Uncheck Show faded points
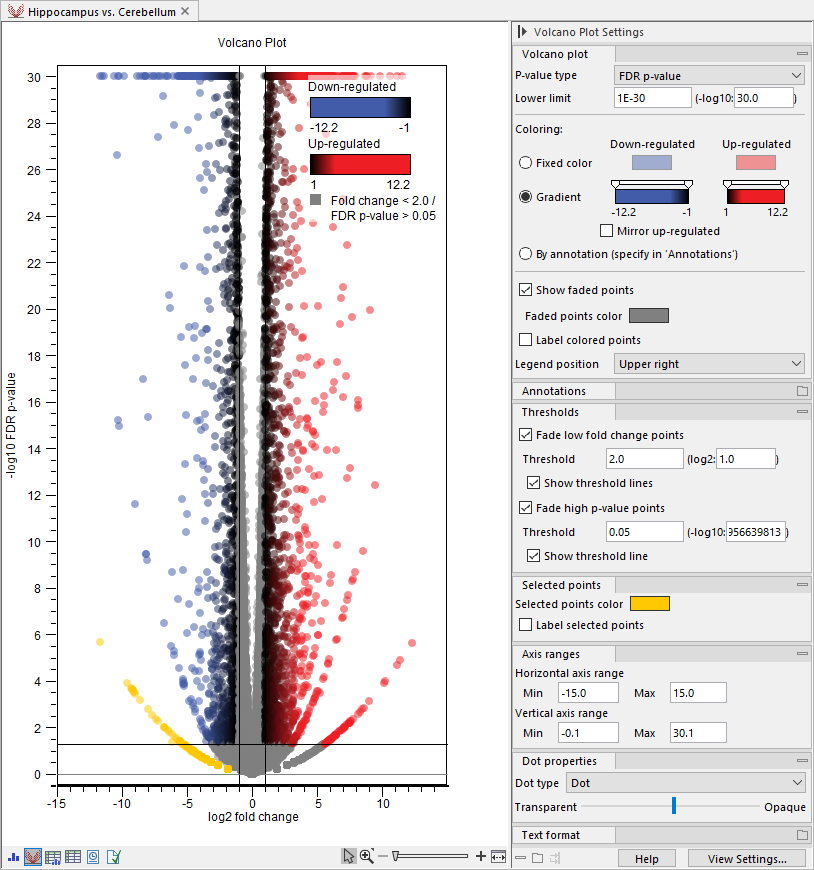814x870 pixels. (x=526, y=292)
